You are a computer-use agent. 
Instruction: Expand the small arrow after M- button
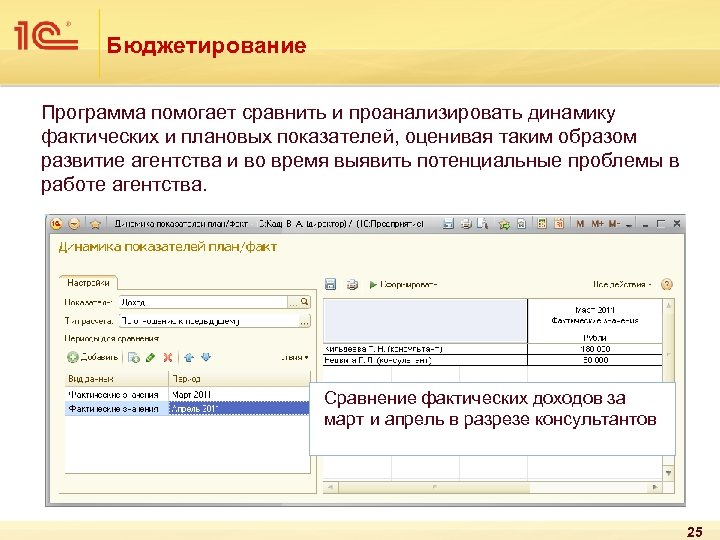(x=629, y=225)
